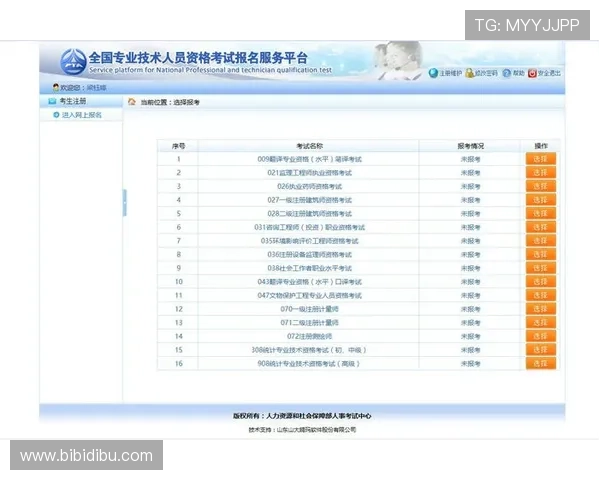Open exam name 021监理工程师执业资格考试
This screenshot has height=480, width=600.
309,173
